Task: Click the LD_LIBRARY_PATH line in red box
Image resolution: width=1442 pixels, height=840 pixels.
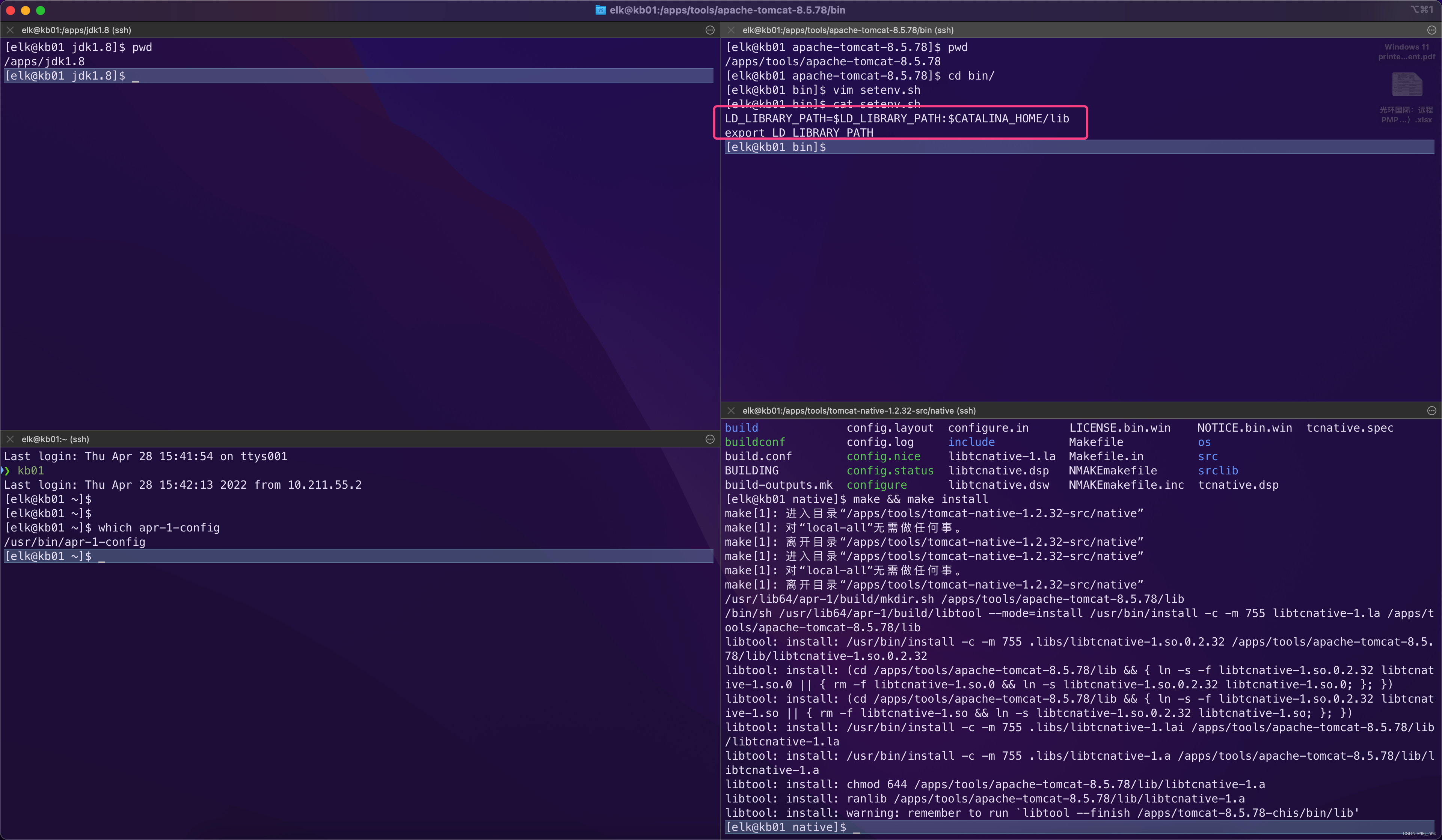Action: [x=896, y=118]
